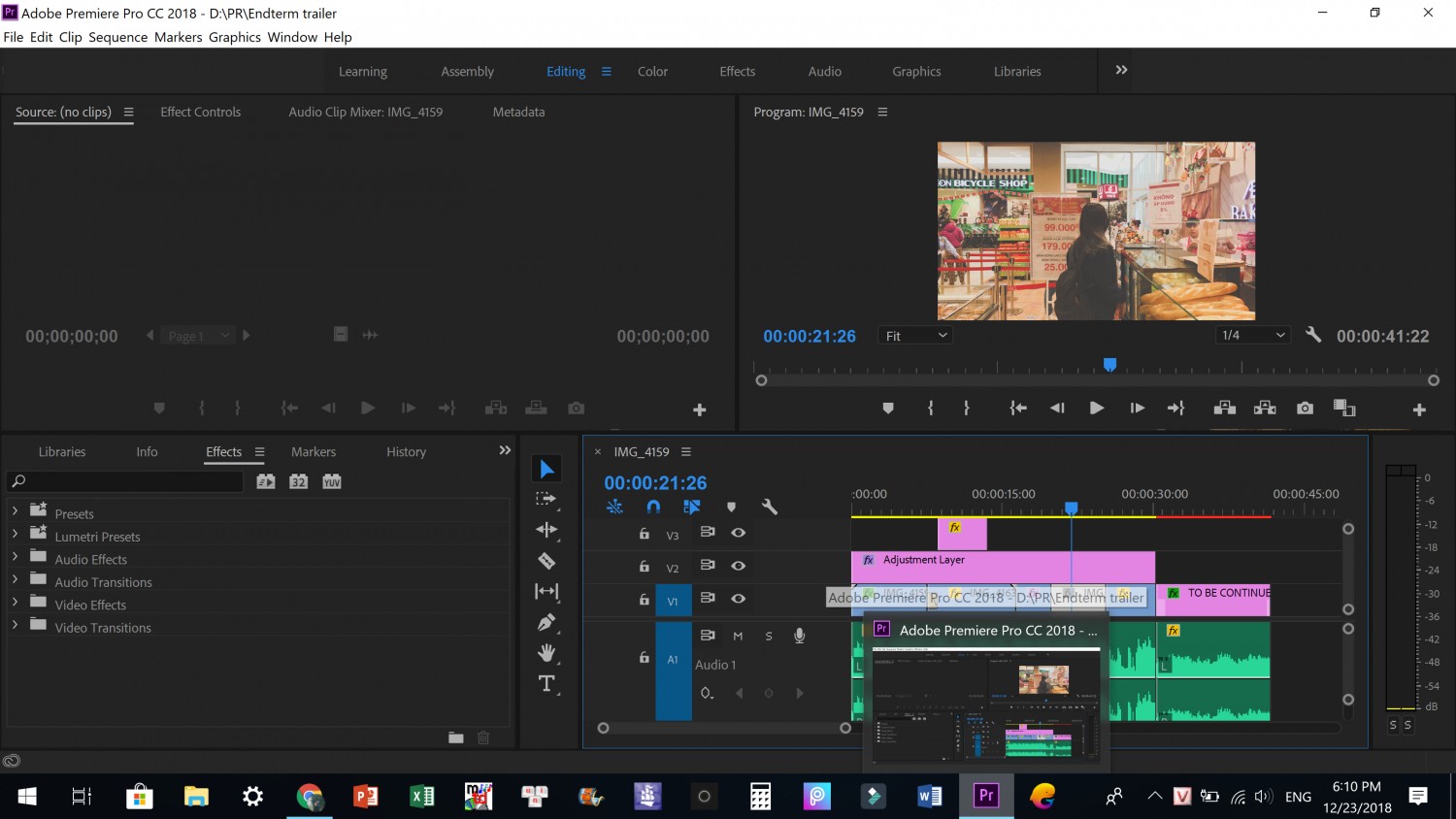Screen dimensions: 1456x819
Task: Select the Track Select Forward tool
Action: coord(546,499)
